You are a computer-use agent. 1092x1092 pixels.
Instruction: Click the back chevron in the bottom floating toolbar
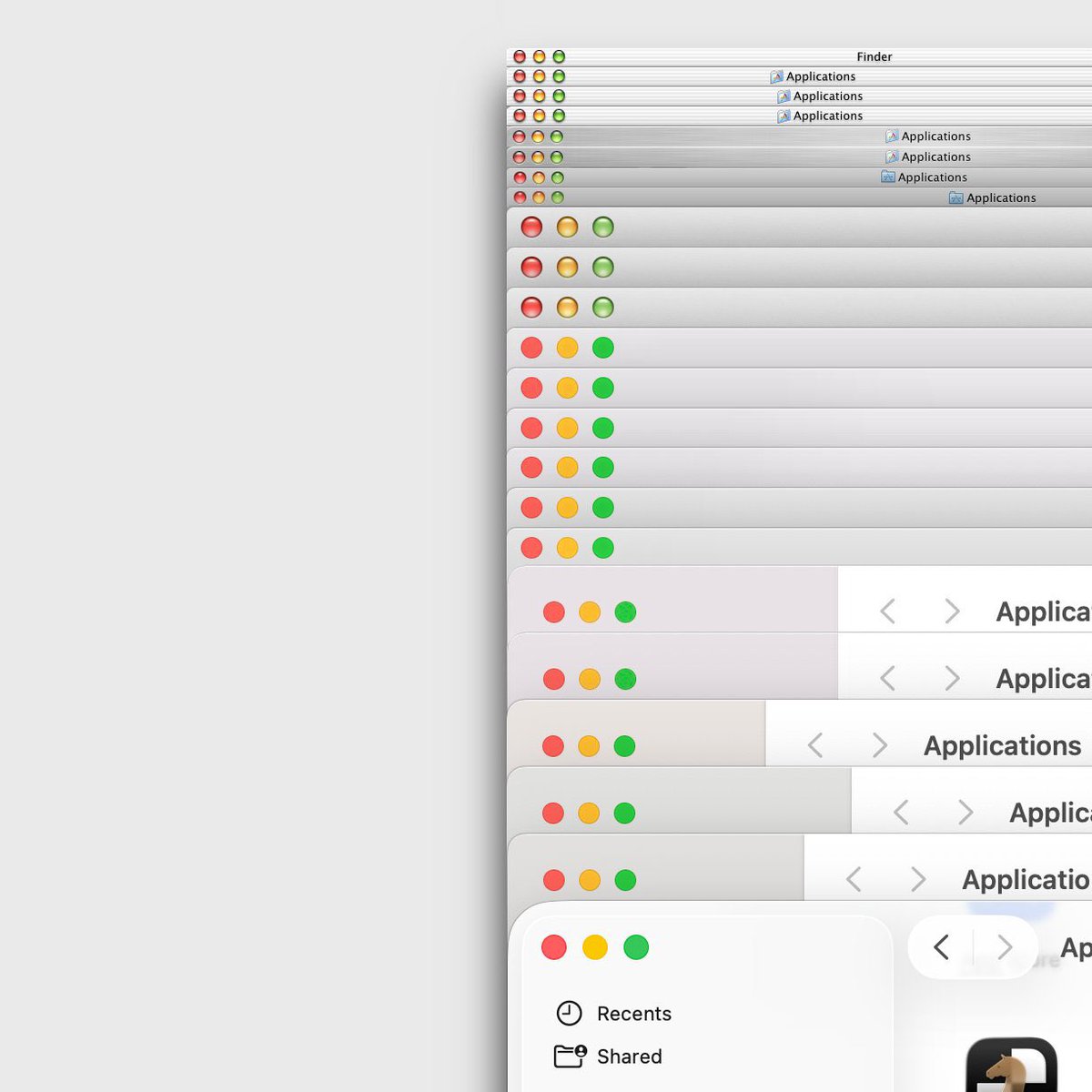click(941, 947)
